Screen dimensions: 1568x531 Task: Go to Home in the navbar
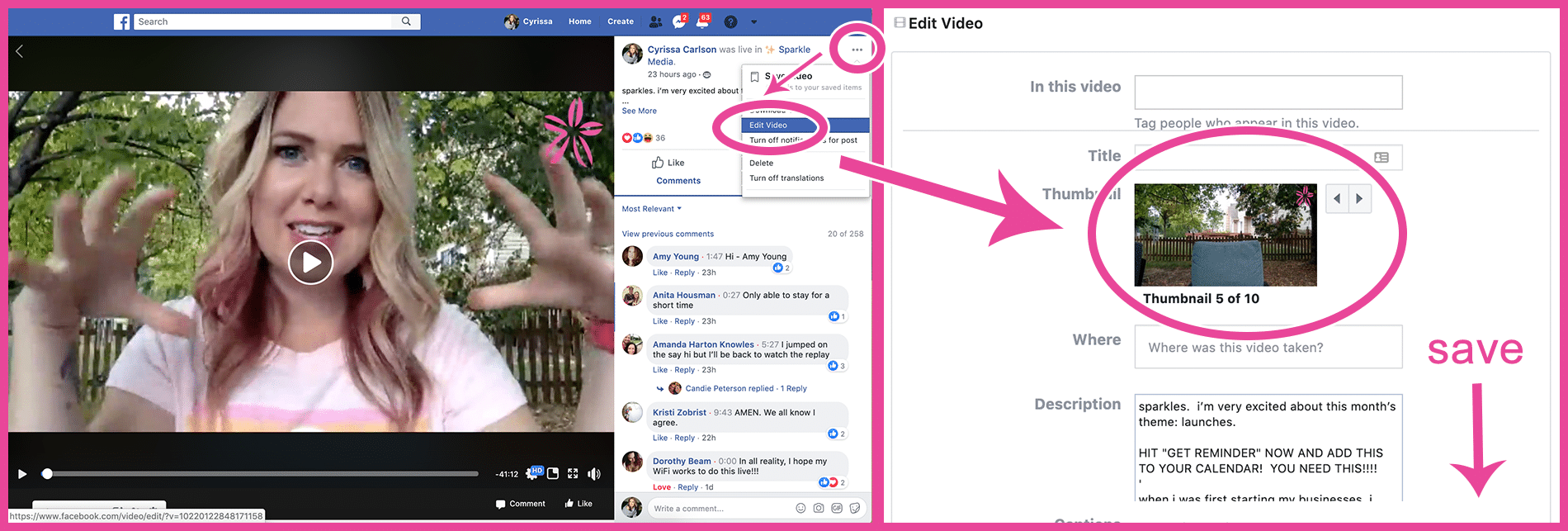pyautogui.click(x=580, y=21)
